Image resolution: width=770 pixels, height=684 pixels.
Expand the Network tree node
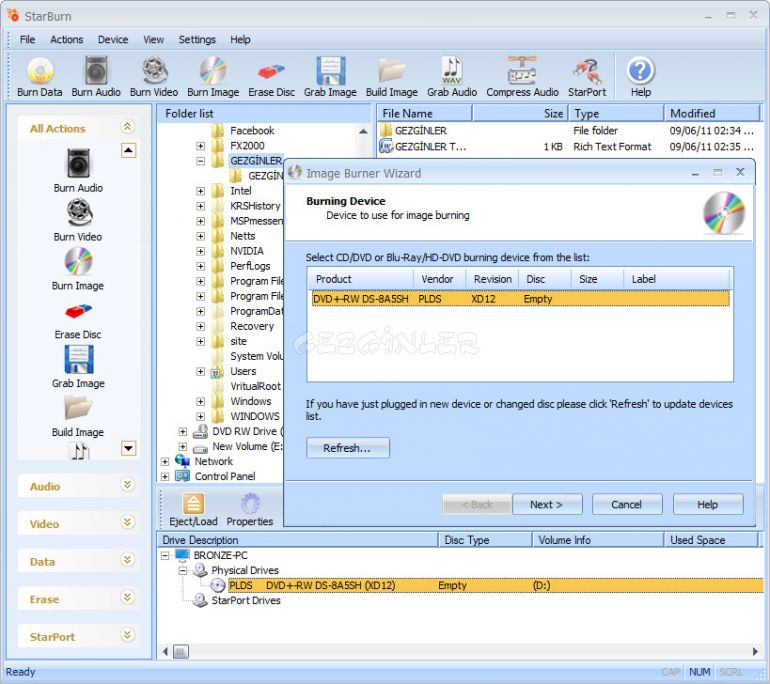(165, 462)
